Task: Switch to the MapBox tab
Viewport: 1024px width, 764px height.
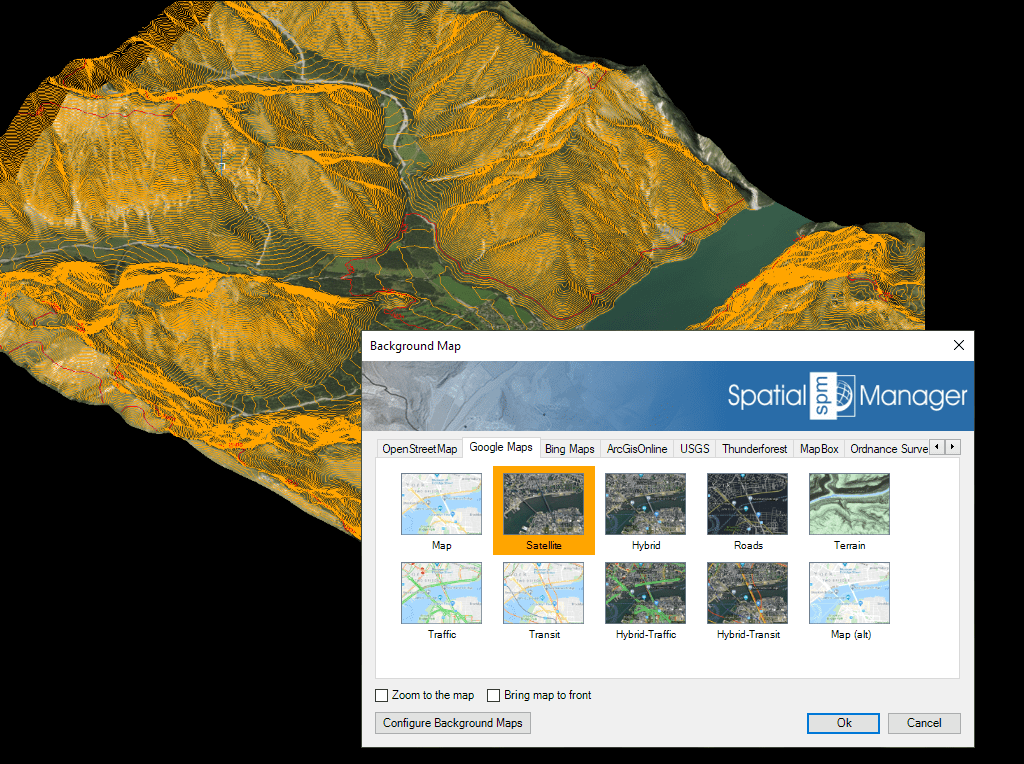Action: pos(819,449)
